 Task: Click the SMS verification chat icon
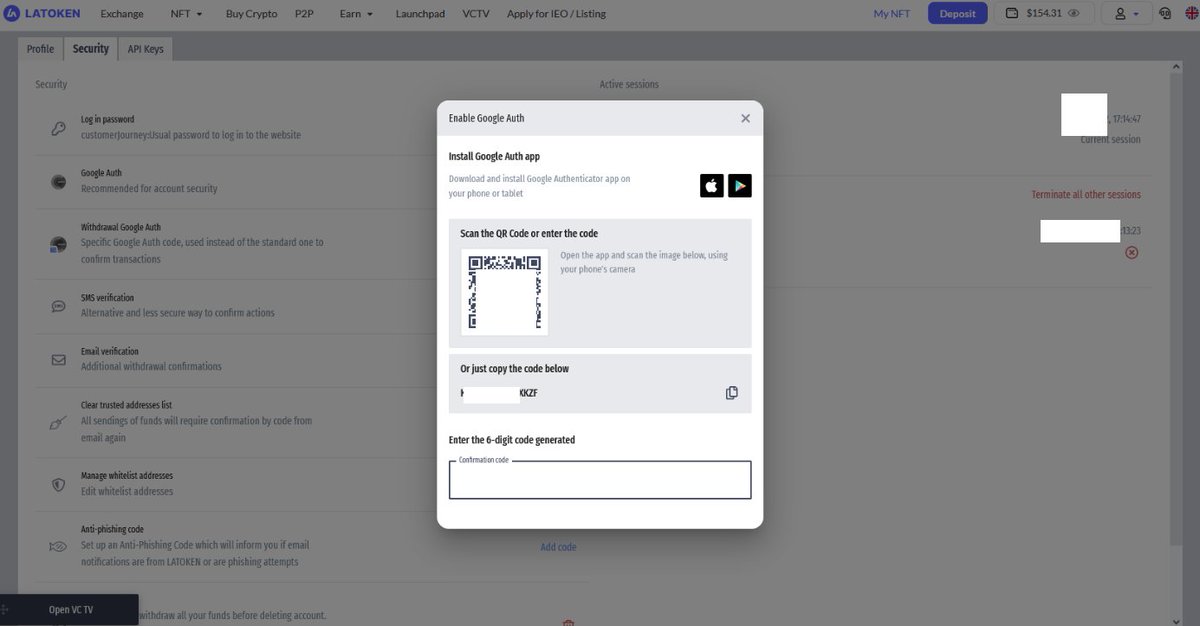pos(59,306)
